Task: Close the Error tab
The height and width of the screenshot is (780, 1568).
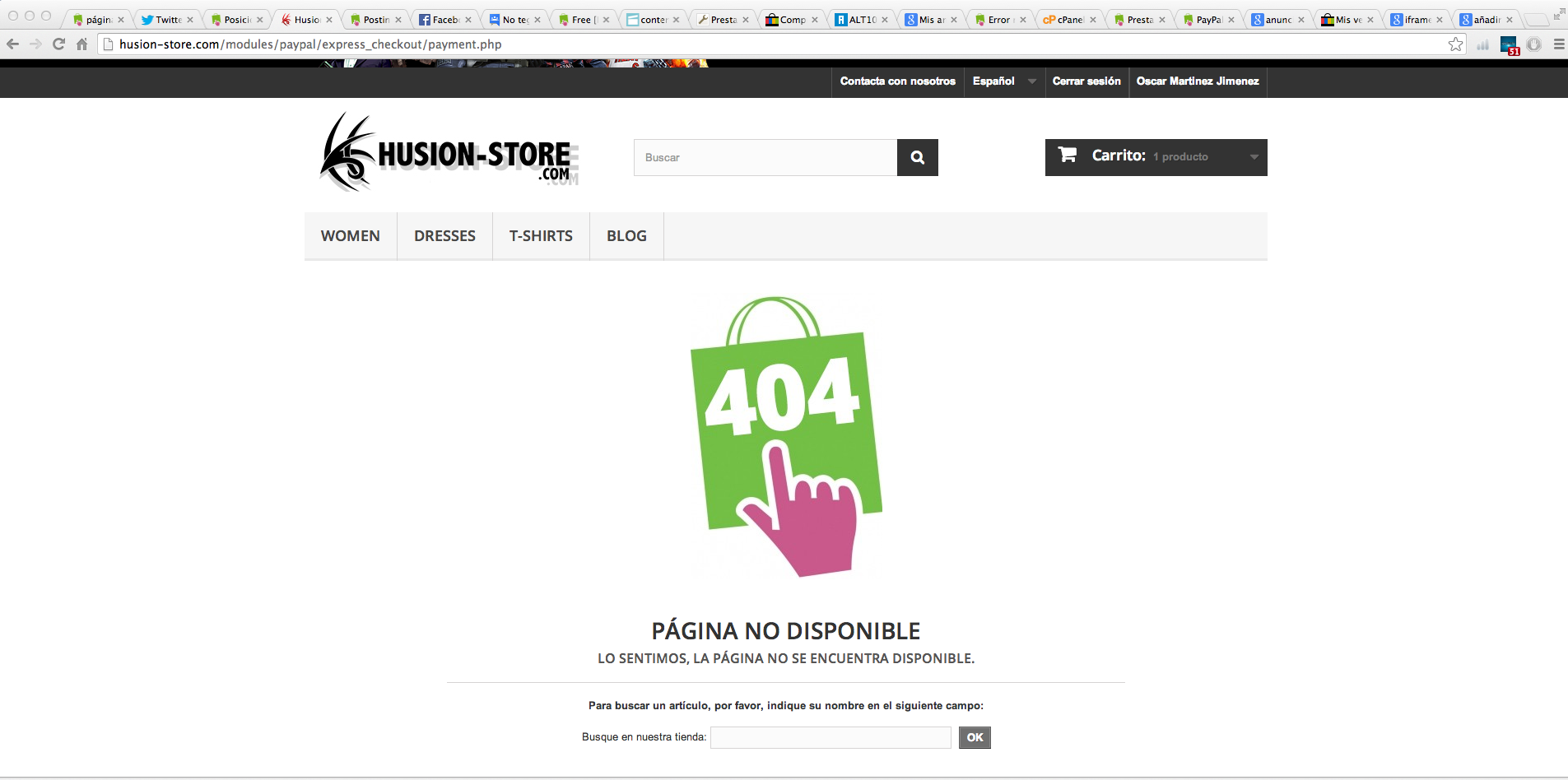Action: coord(1023,20)
